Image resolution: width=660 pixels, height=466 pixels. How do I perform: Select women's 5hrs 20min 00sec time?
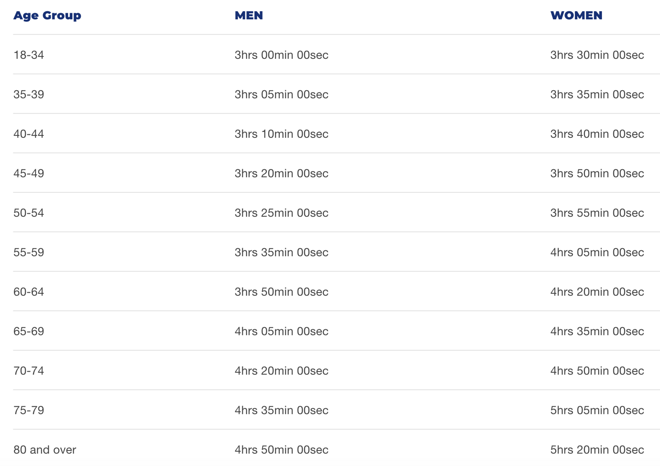[597, 450]
